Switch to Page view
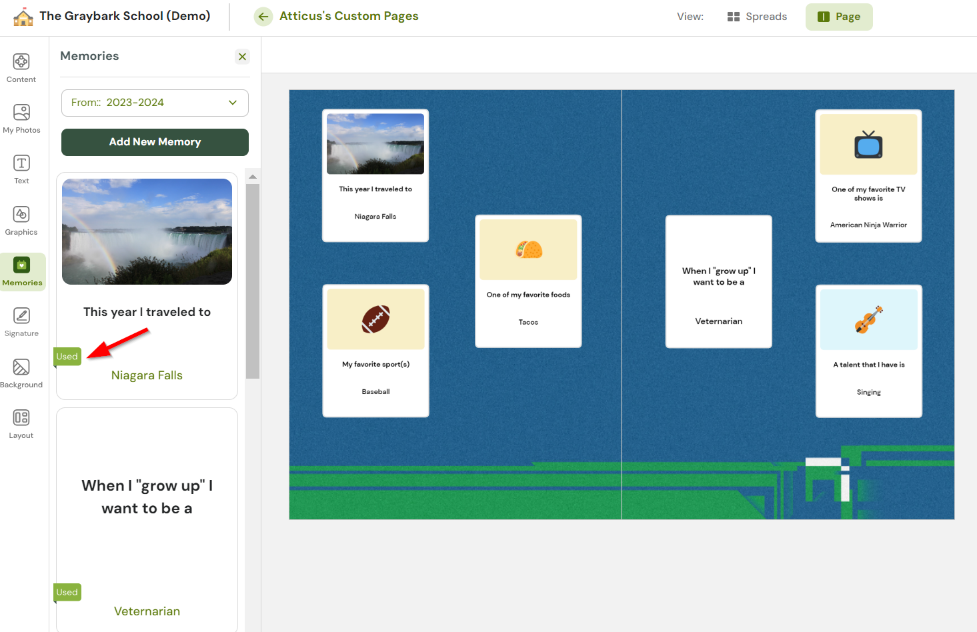The height and width of the screenshot is (632, 977). [x=838, y=16]
